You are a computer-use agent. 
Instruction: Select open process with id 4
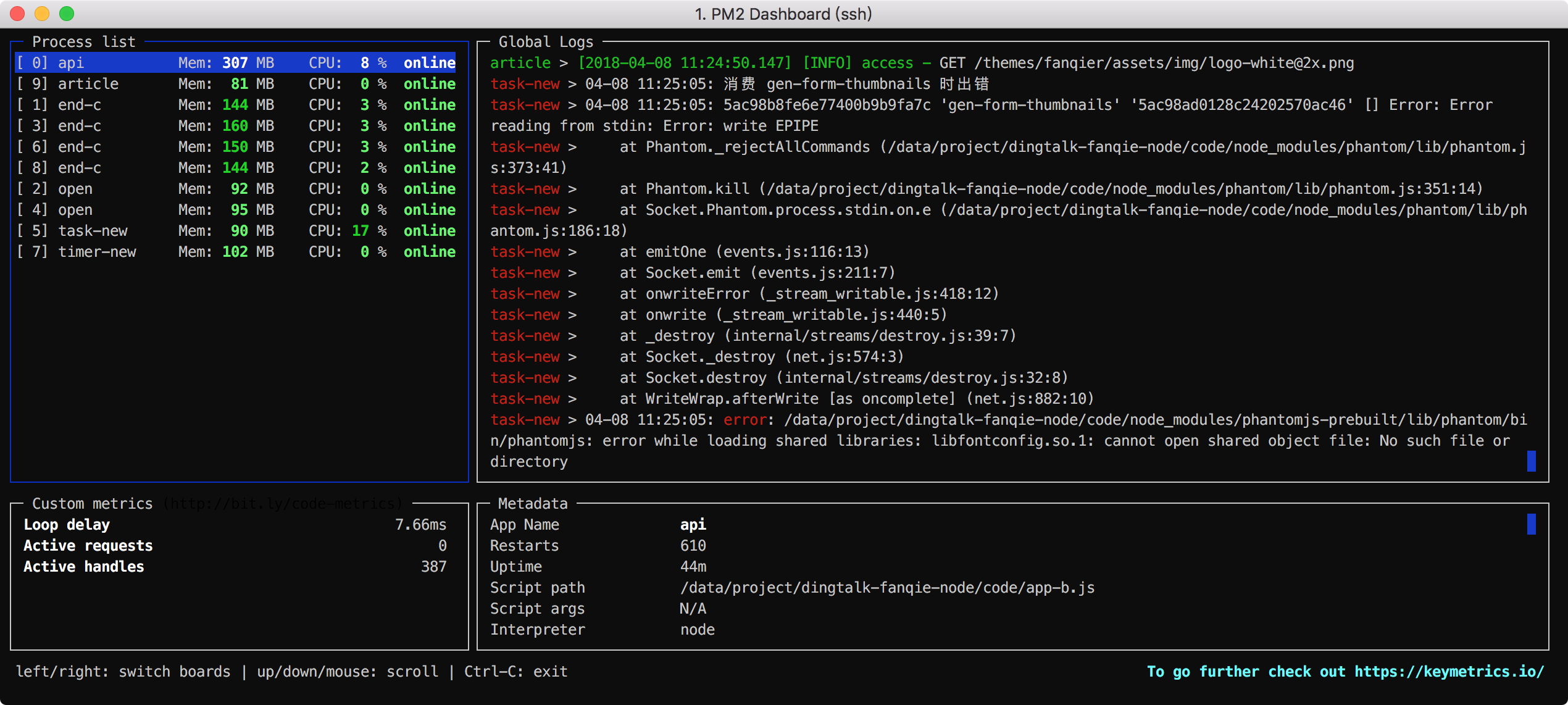[x=235, y=210]
